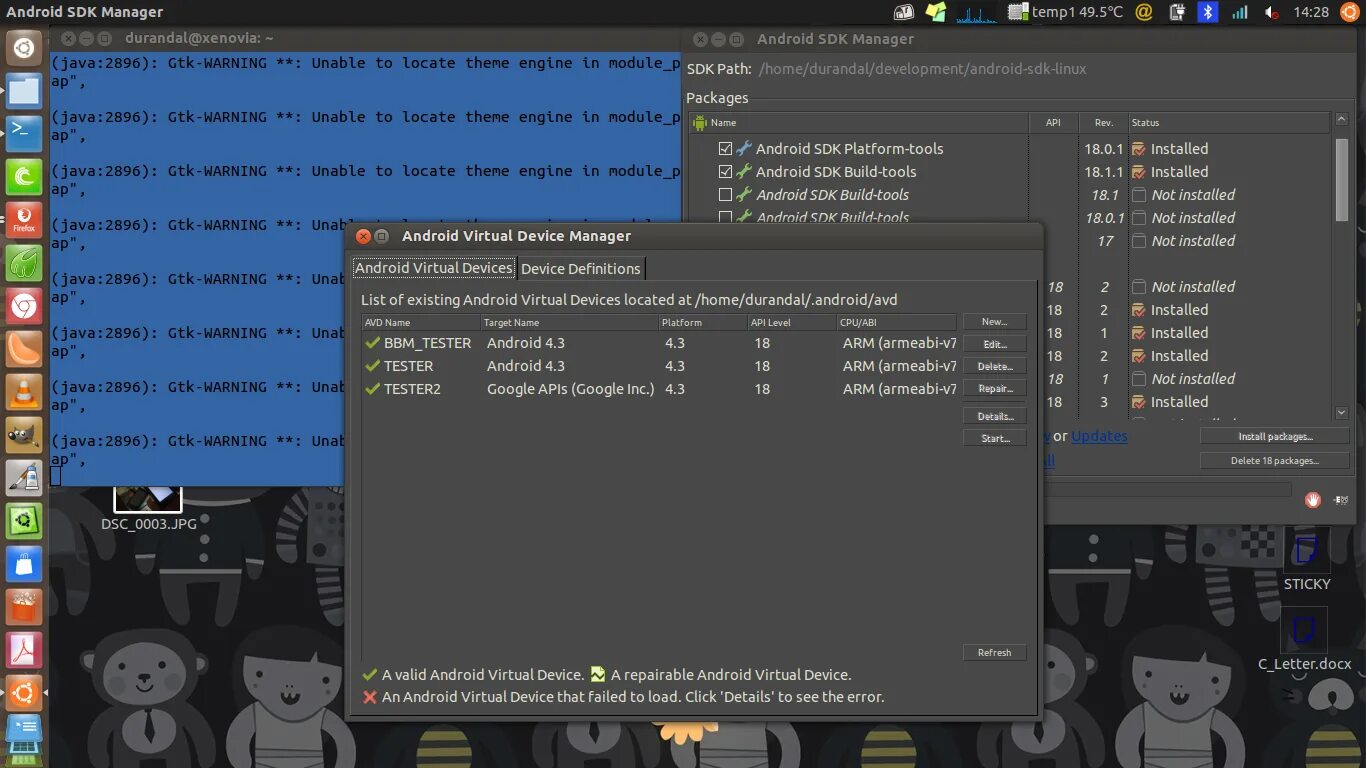Sort by Target Name column header
Image resolution: width=1366 pixels, height=768 pixels.
pos(568,323)
